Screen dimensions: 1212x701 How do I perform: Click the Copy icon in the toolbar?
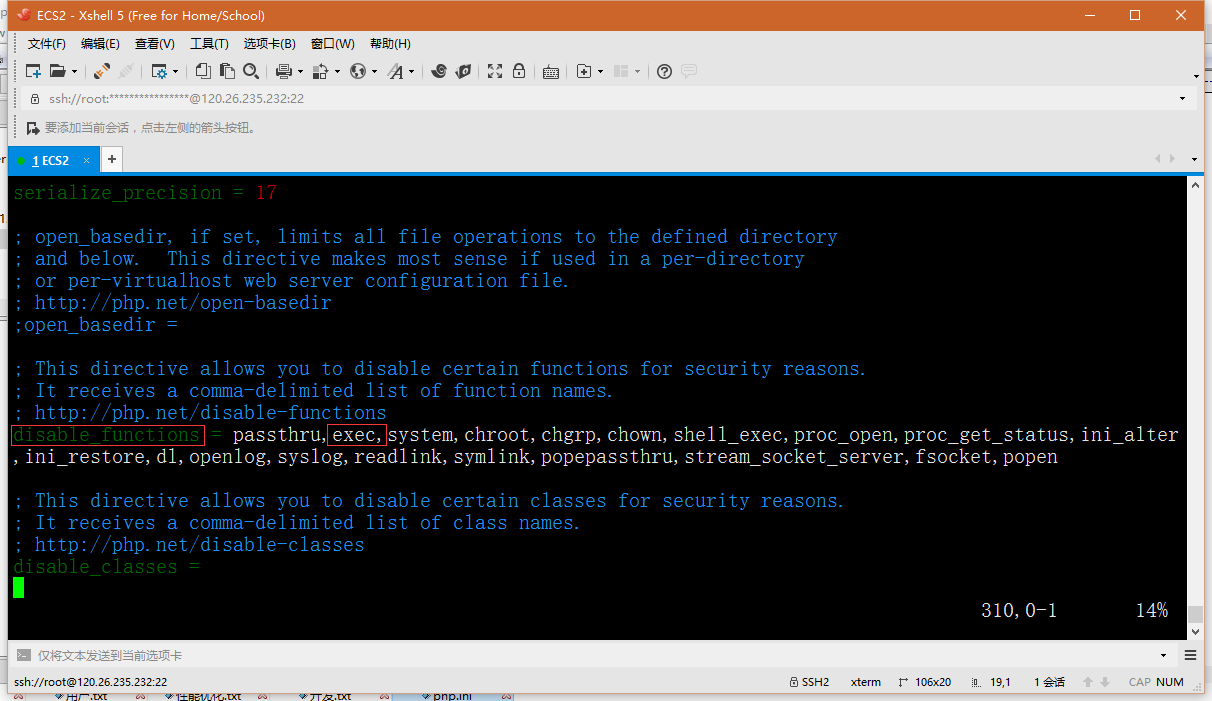[203, 71]
